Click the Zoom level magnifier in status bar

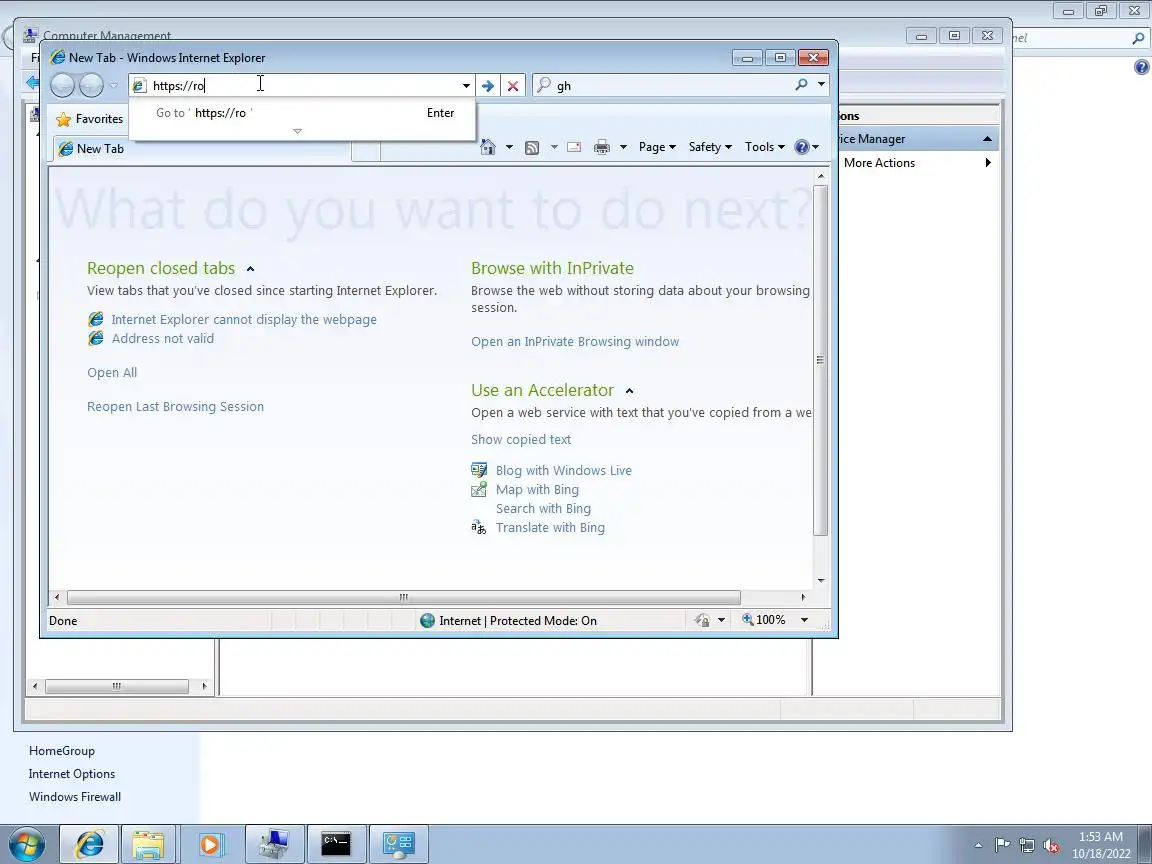(x=747, y=619)
